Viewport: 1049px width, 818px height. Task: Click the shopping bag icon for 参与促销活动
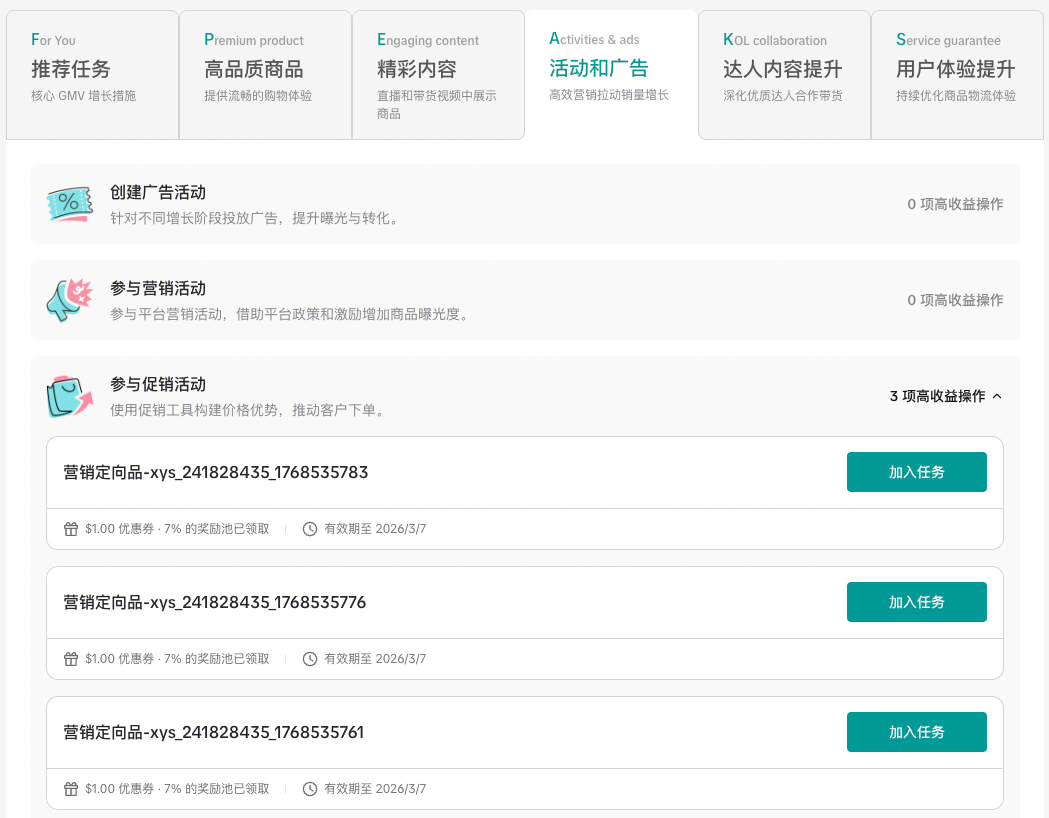tap(69, 396)
